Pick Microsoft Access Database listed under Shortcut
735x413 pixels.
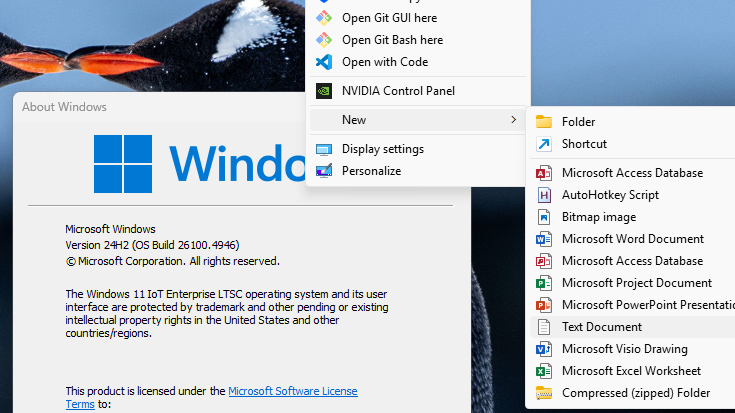tap(632, 173)
